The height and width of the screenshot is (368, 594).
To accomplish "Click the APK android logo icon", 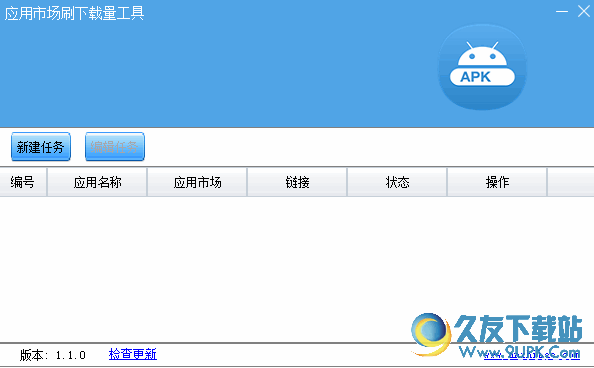I will 482,67.
